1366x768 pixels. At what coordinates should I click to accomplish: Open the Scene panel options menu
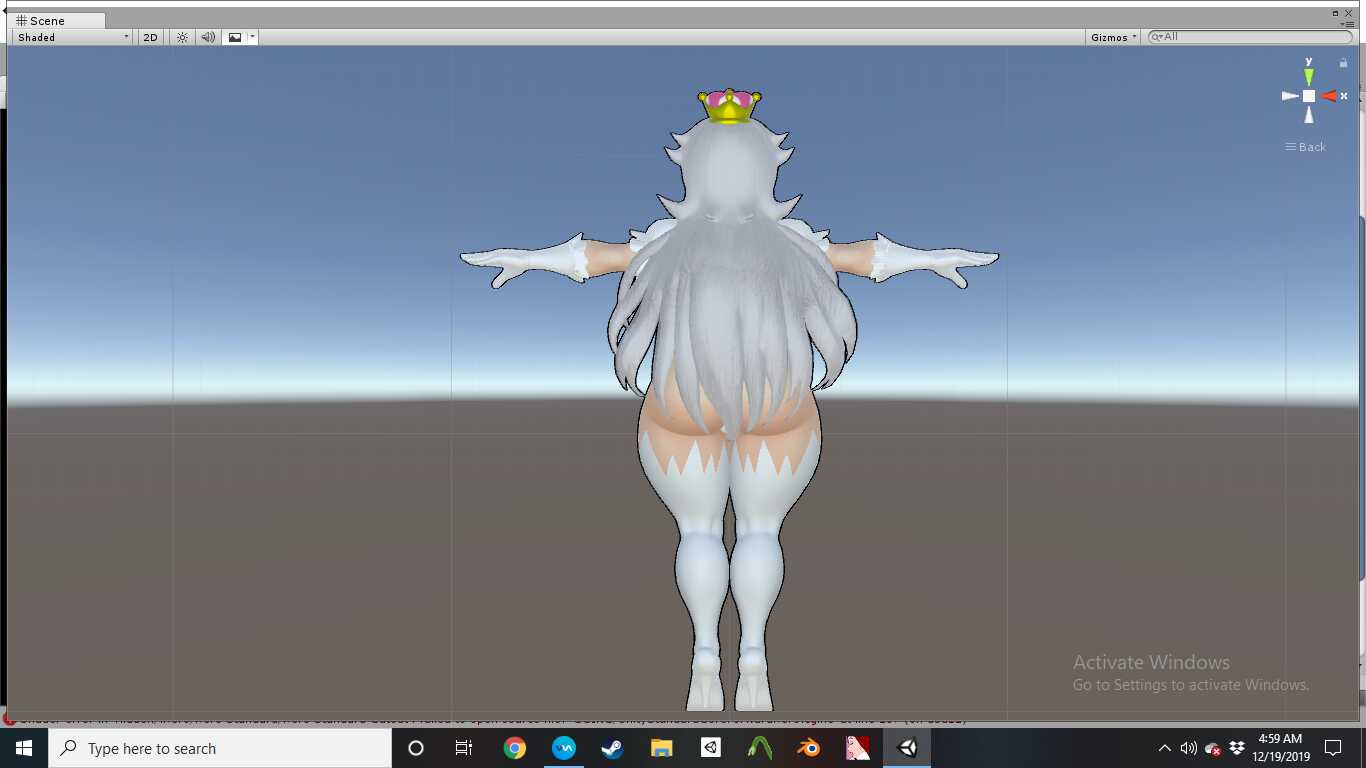tap(1336, 13)
